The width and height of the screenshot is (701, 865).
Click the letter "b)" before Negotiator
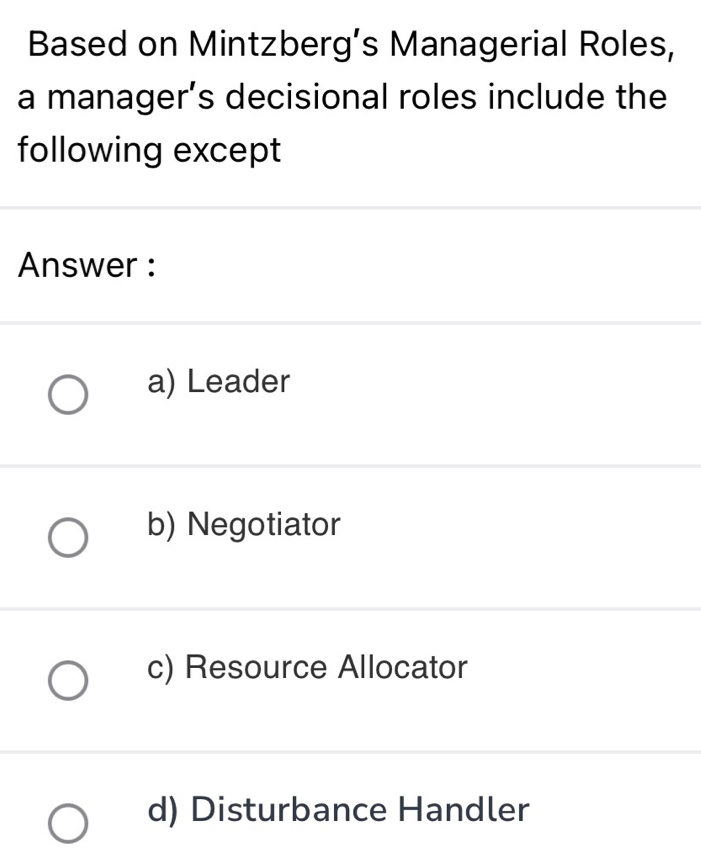click(161, 523)
